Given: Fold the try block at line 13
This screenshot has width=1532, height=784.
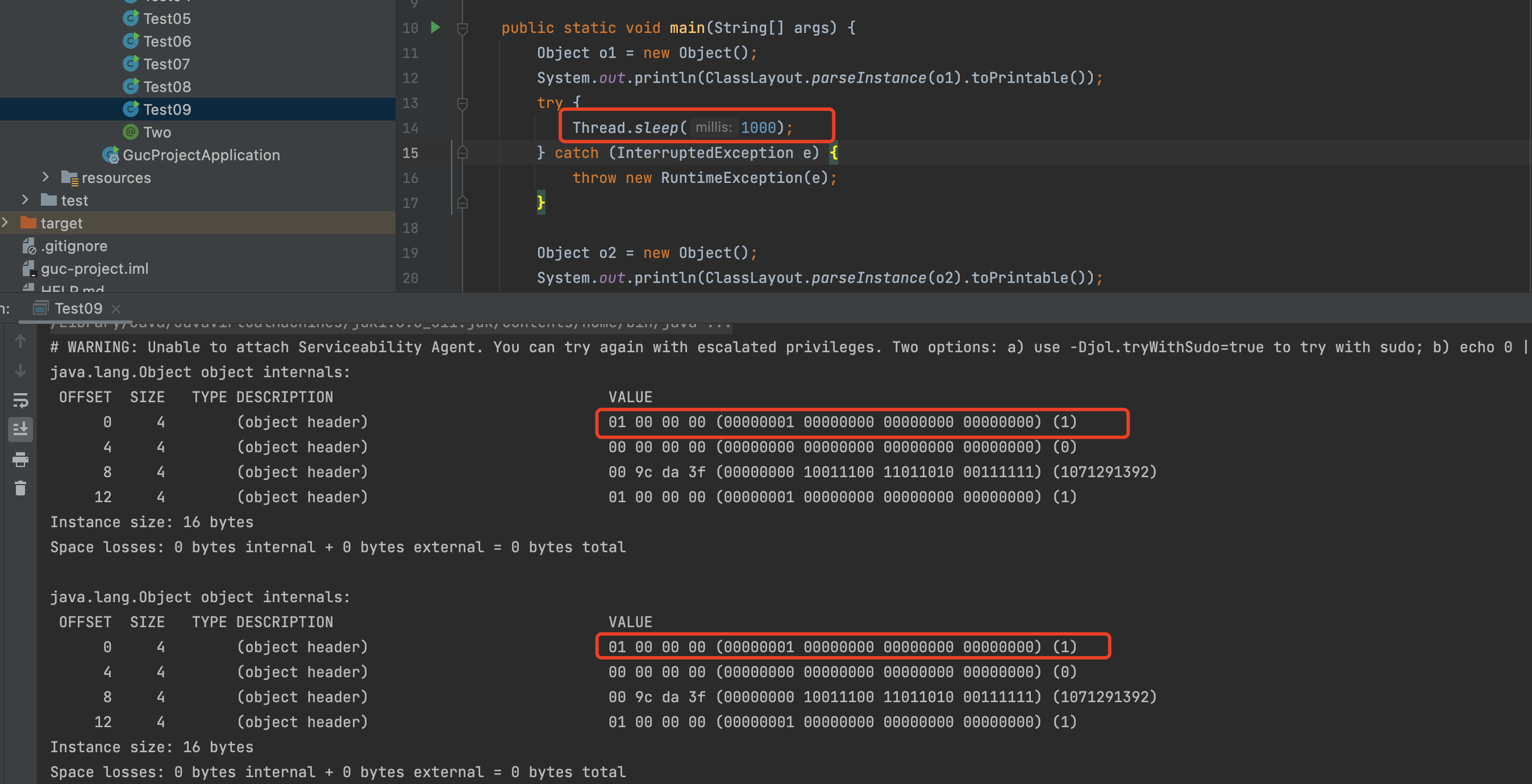Looking at the screenshot, I should pos(462,103).
